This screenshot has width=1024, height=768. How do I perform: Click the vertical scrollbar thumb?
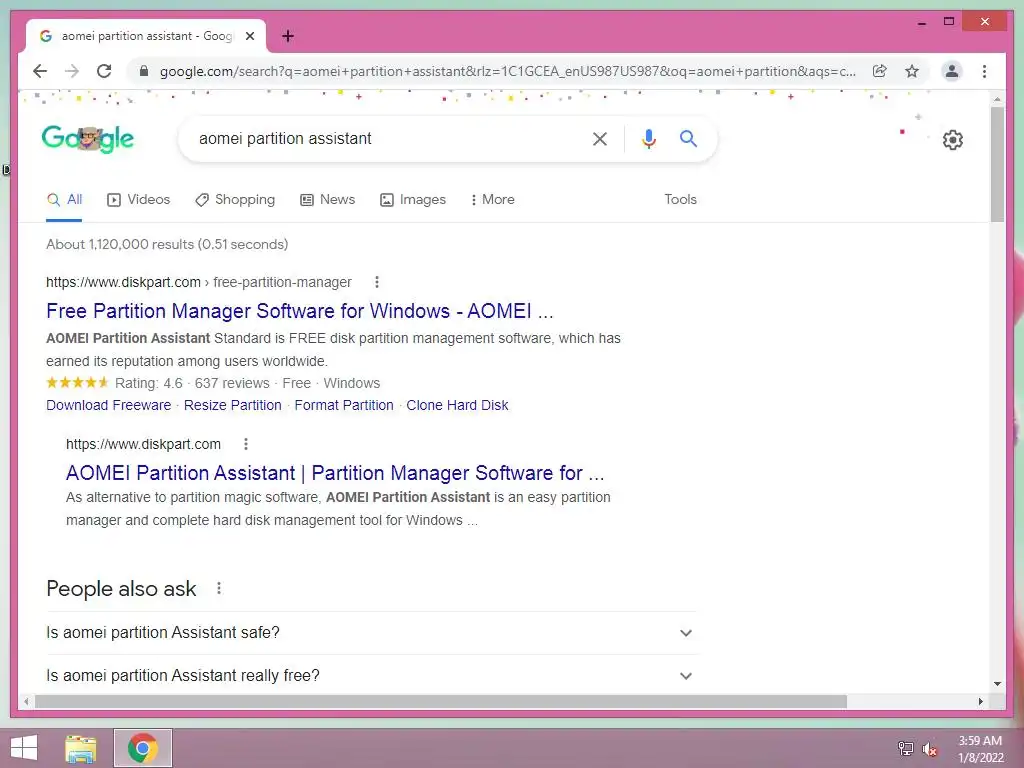(997, 165)
